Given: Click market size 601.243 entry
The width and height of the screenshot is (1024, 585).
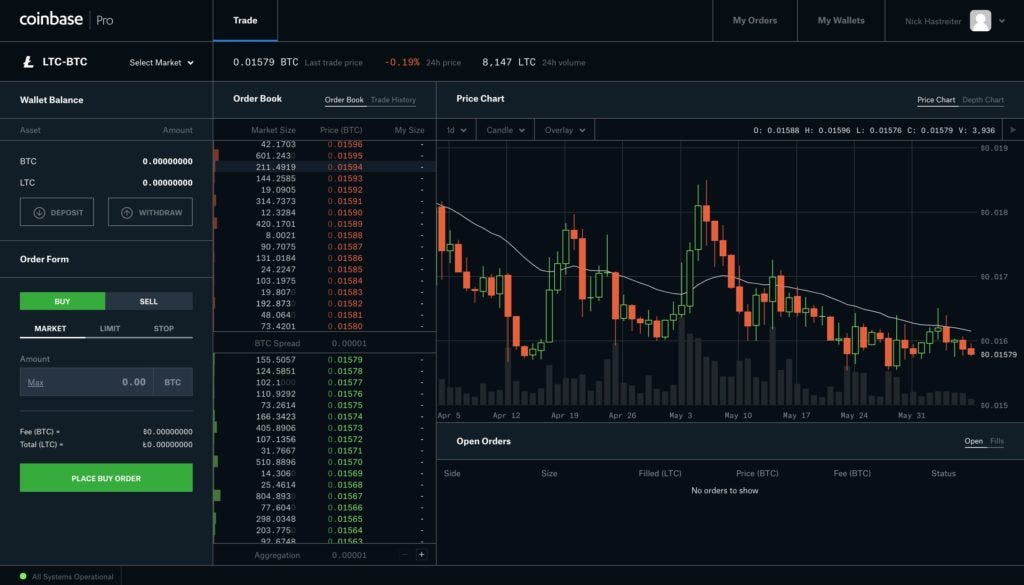Looking at the screenshot, I should click(x=275, y=155).
